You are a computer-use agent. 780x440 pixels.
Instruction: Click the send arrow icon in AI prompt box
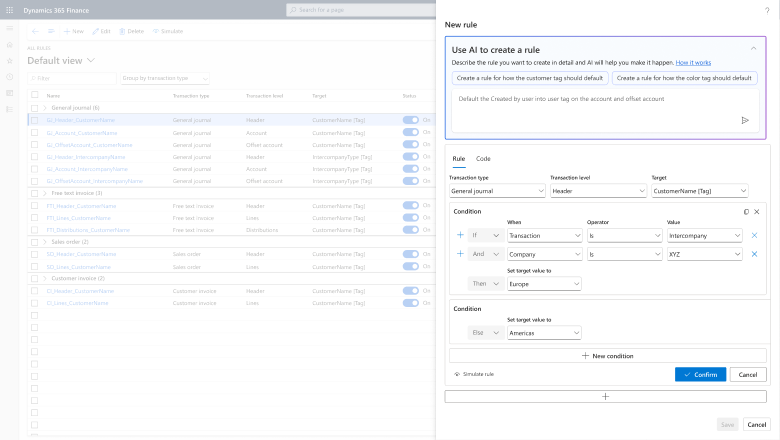point(745,120)
